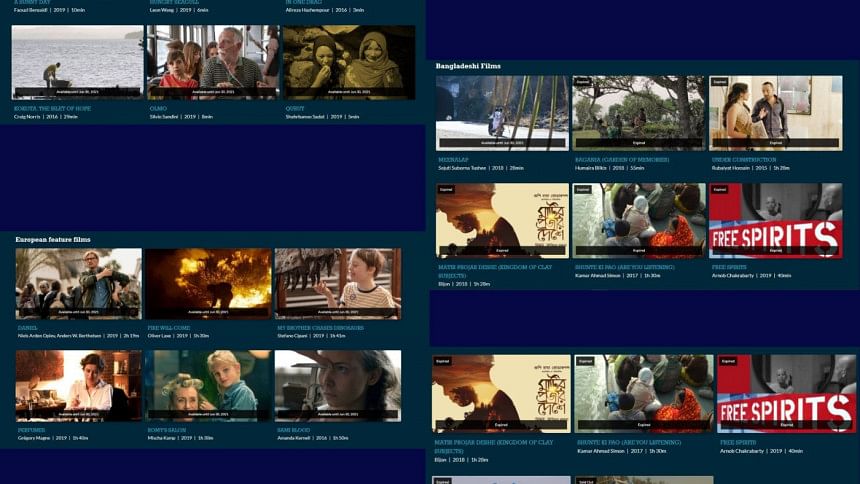Click the PERFUMES title link
Image resolution: width=860 pixels, height=484 pixels.
[x=31, y=430]
